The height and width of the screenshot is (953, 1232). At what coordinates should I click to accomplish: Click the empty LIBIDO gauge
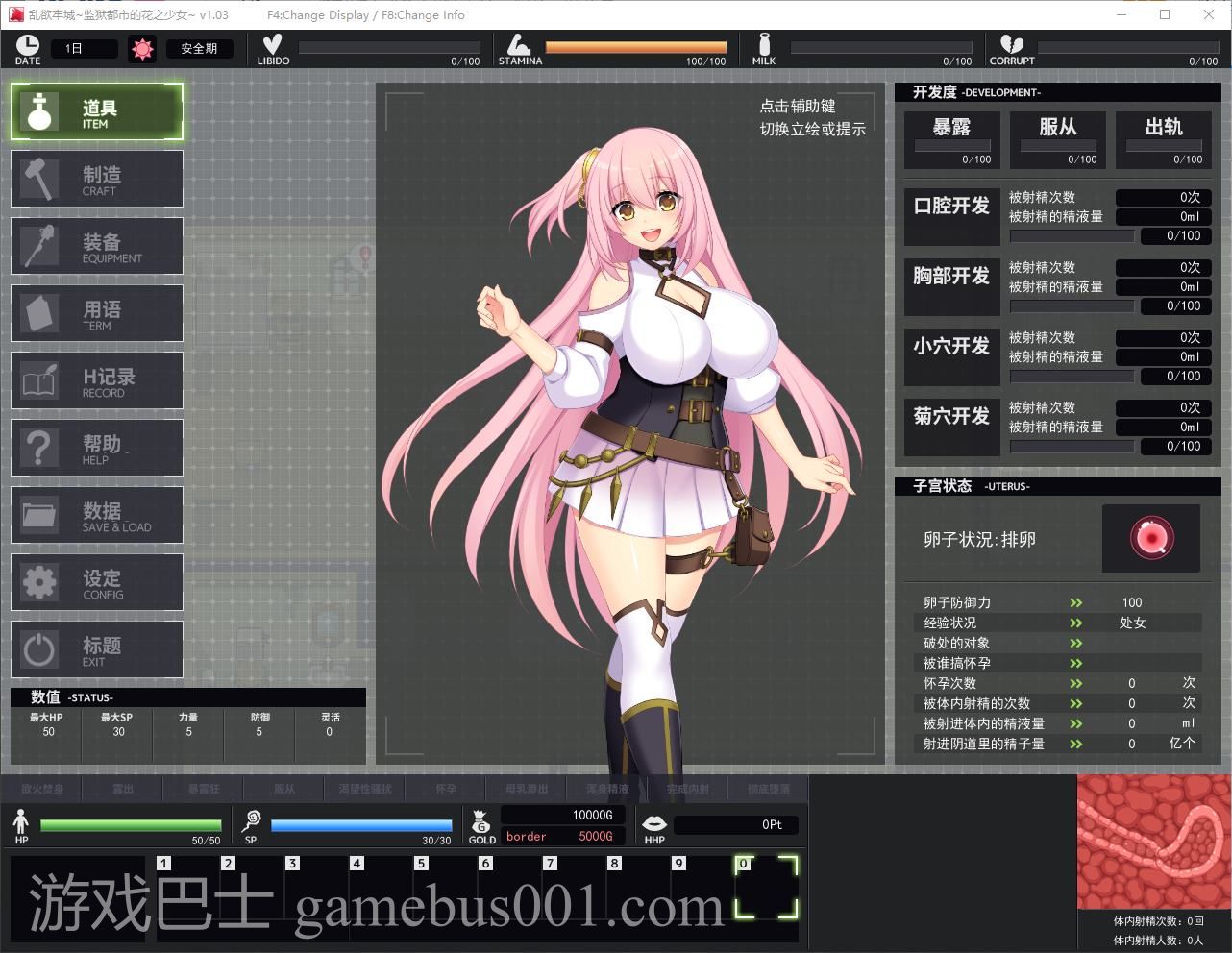click(389, 47)
